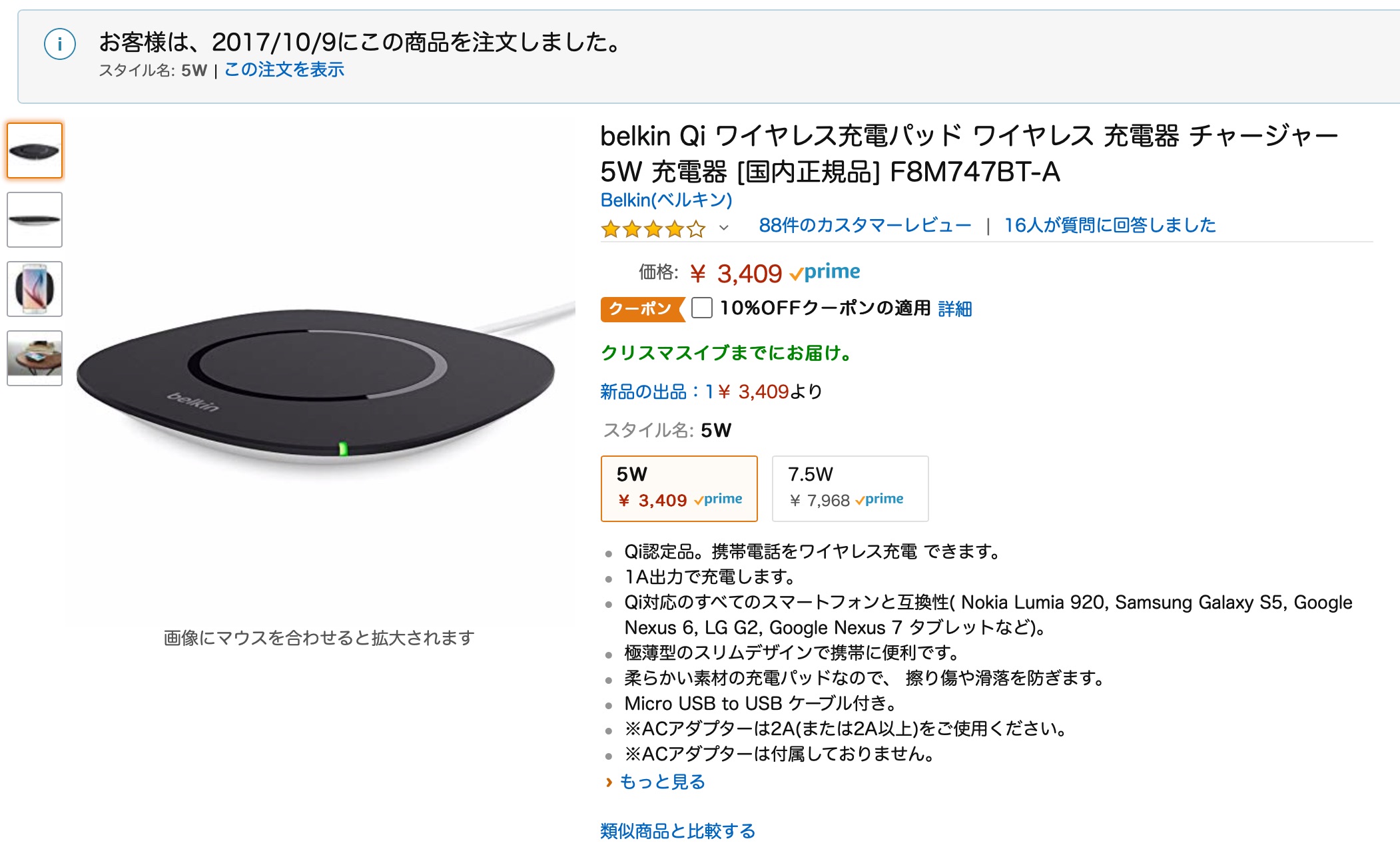
Task: Open the Belkin(ベルキン) brand link
Action: 666,200
